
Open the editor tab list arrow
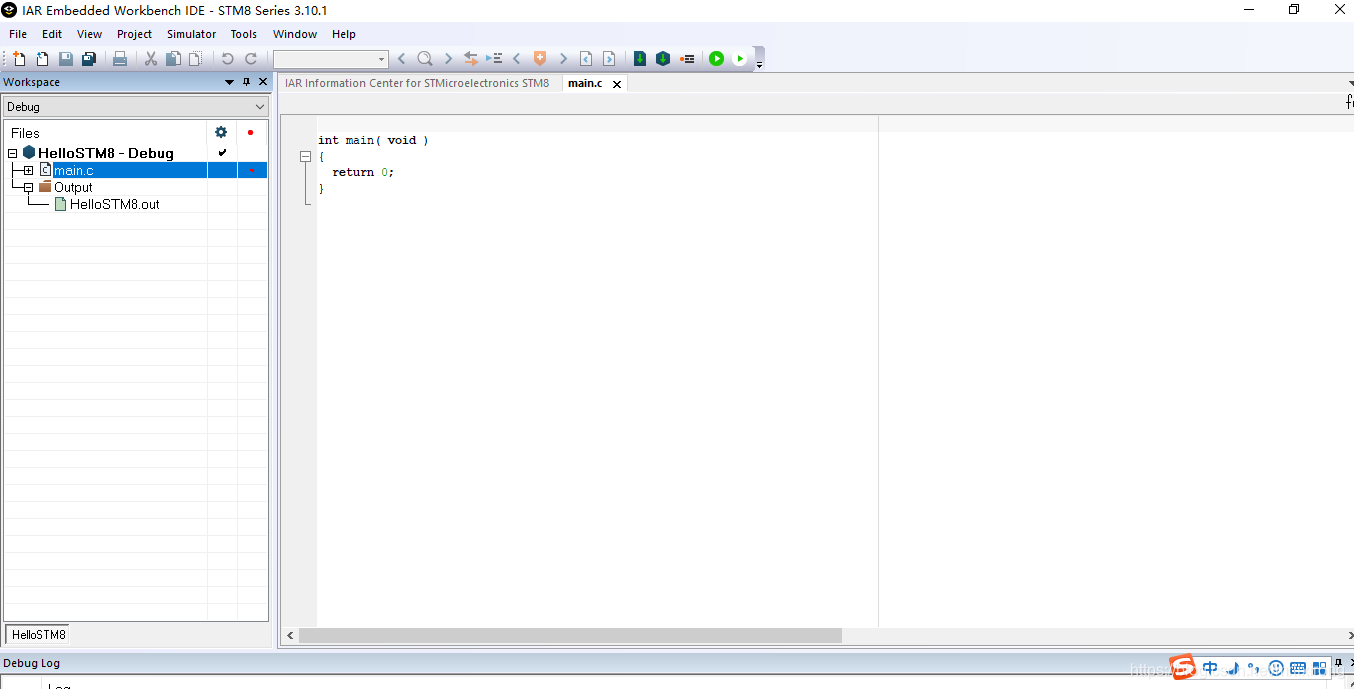1350,84
